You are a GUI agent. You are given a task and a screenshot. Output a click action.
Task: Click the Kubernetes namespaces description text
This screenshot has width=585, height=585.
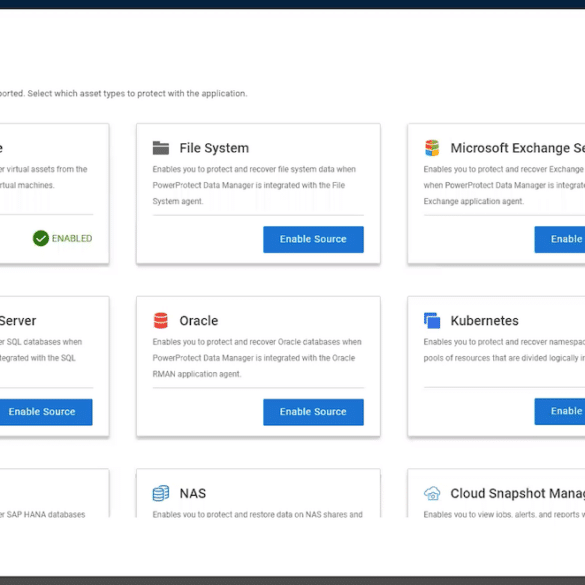coord(504,350)
